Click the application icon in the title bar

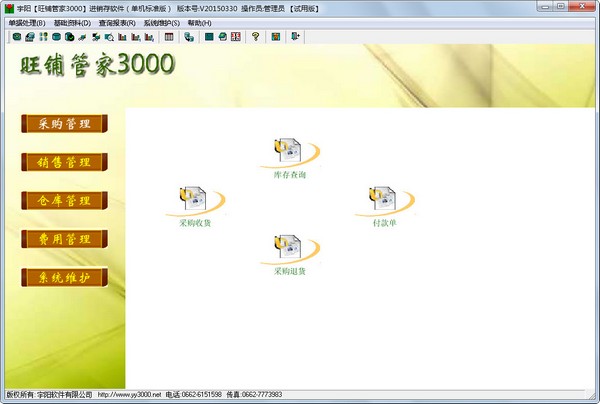click(9, 8)
